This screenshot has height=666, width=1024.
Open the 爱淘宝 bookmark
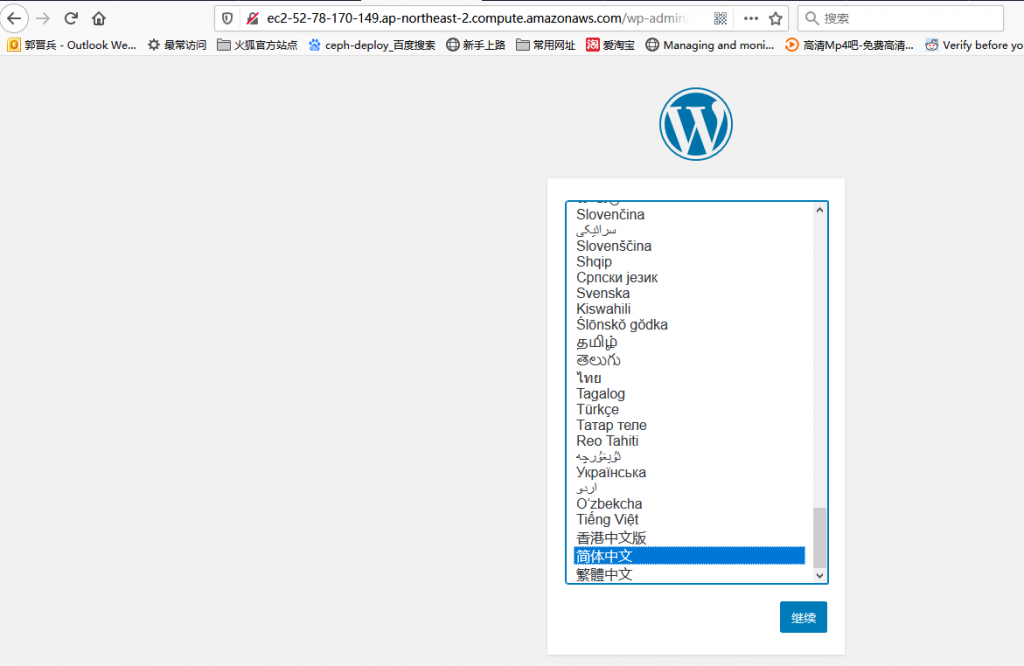point(610,45)
